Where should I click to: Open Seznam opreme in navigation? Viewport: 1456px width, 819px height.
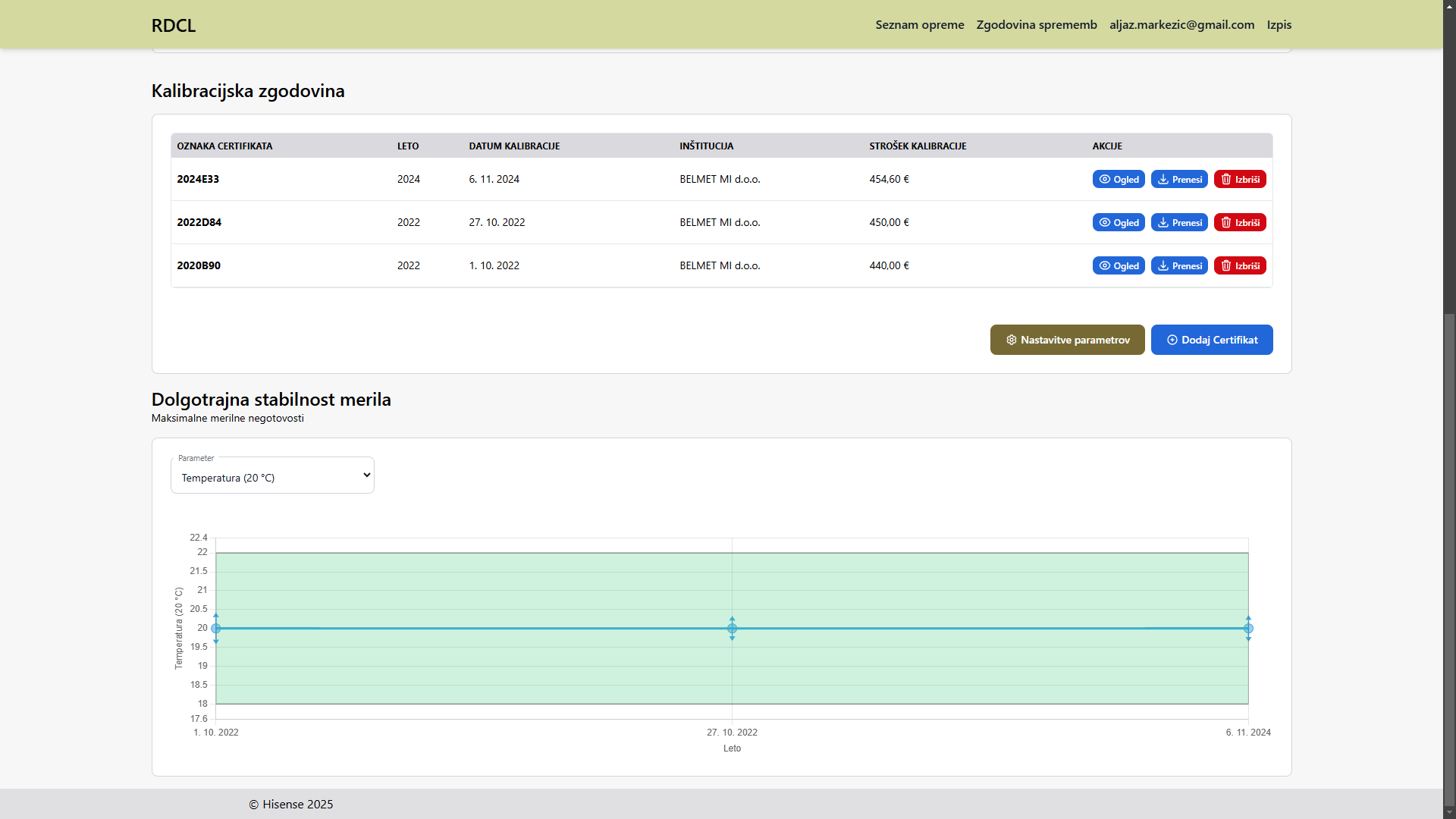[x=920, y=24]
